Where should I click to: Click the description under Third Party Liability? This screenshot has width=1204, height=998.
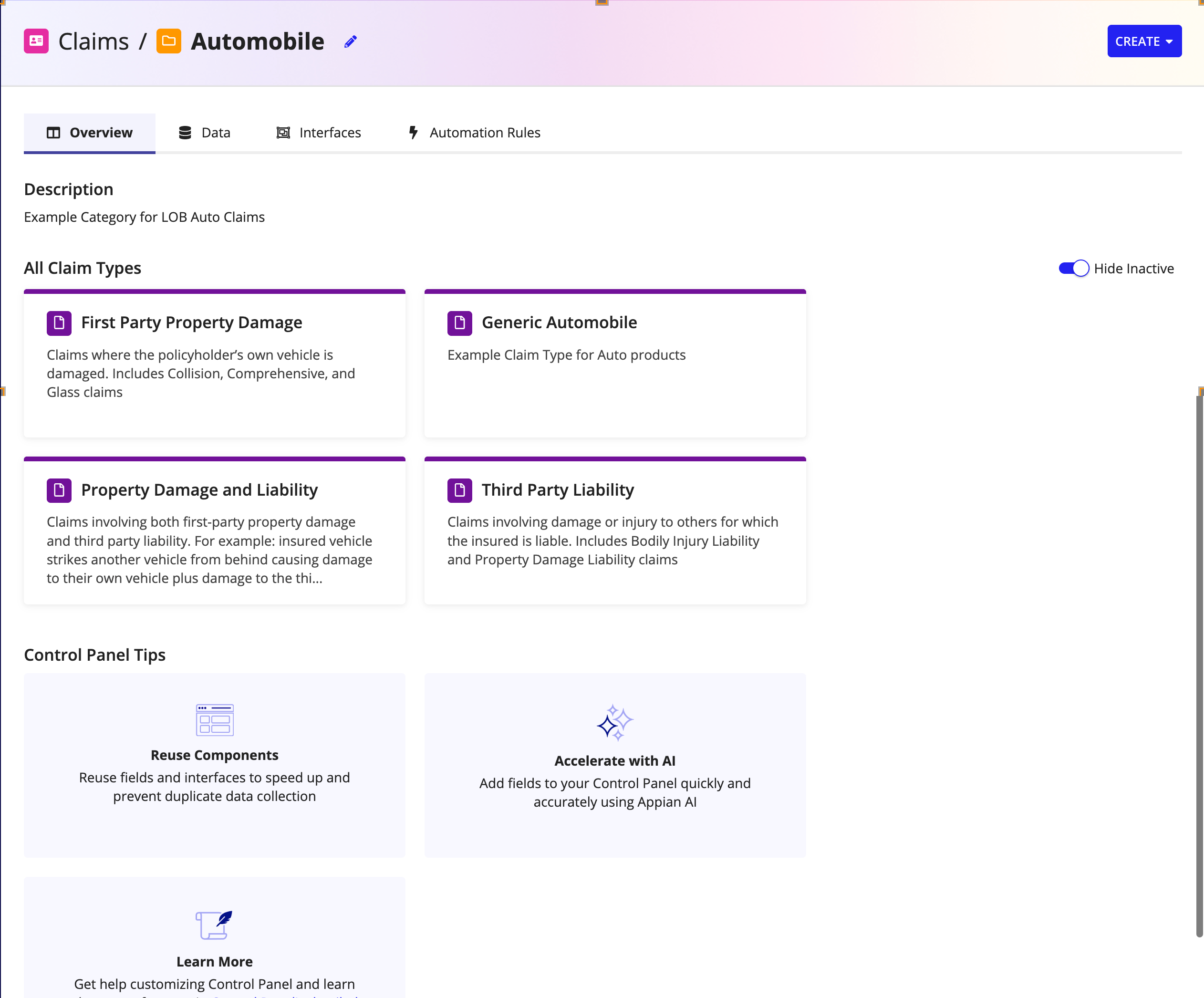[x=613, y=541]
